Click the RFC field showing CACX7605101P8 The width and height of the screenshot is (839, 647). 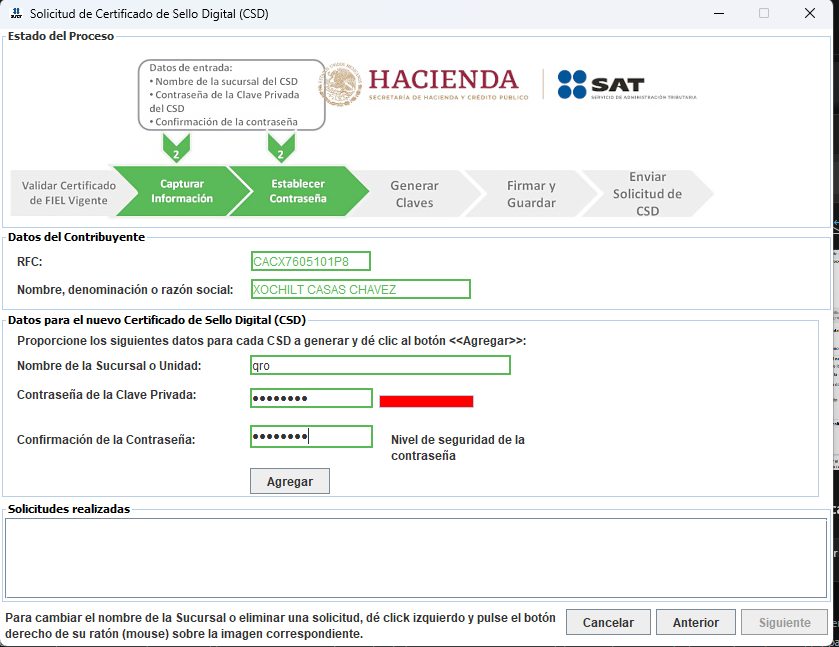coord(310,261)
